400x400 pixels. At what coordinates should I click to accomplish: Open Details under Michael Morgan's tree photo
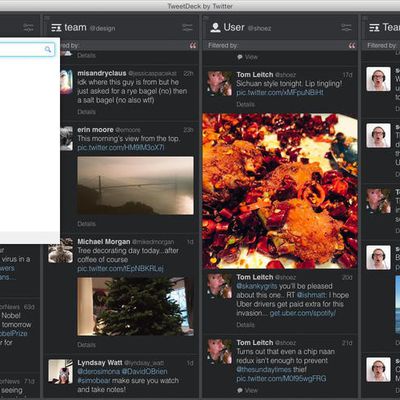(86, 345)
